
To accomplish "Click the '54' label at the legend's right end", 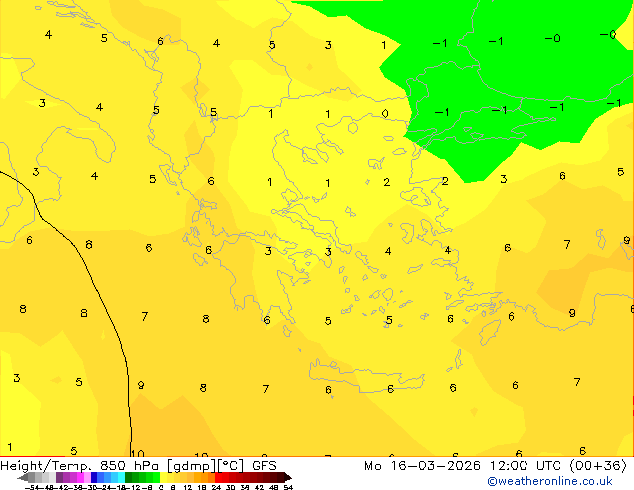I will pos(288,488).
